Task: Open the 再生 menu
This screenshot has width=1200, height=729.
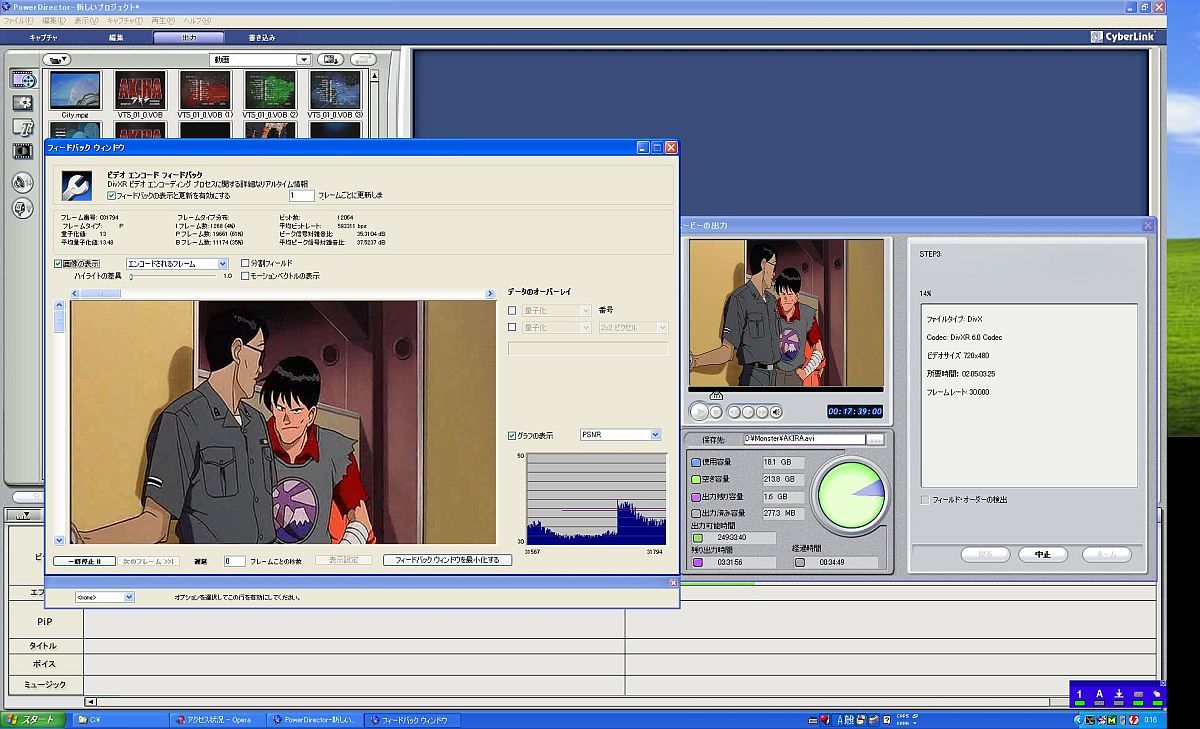Action: point(165,20)
